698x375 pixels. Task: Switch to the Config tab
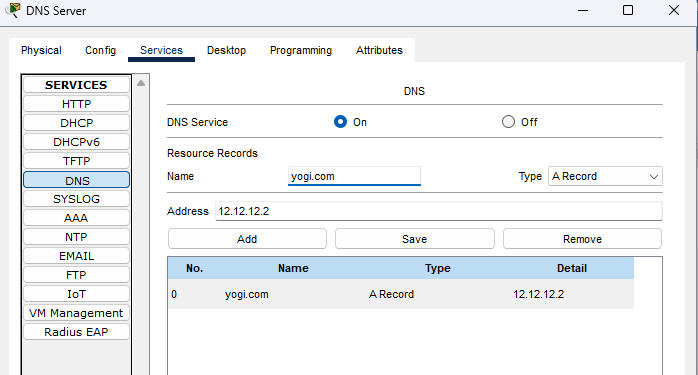click(101, 50)
